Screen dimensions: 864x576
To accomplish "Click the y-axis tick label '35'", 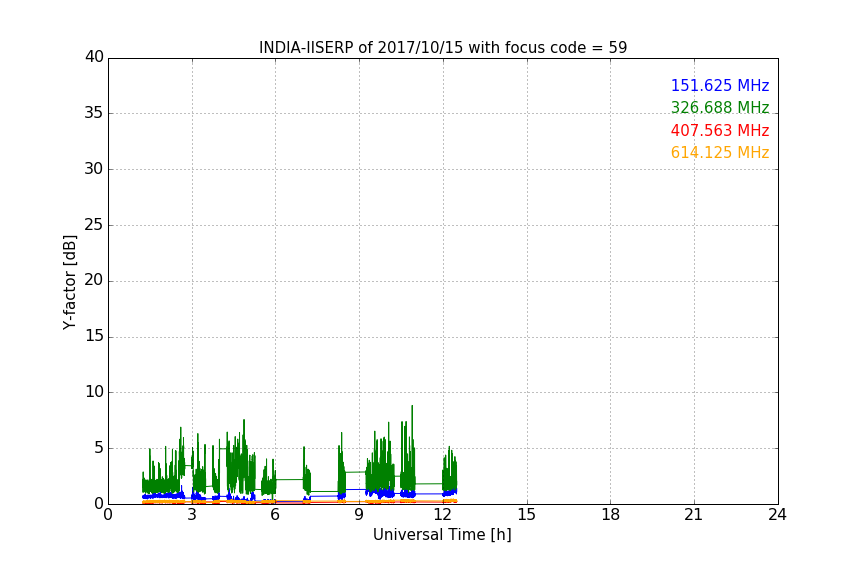I will (x=94, y=113).
